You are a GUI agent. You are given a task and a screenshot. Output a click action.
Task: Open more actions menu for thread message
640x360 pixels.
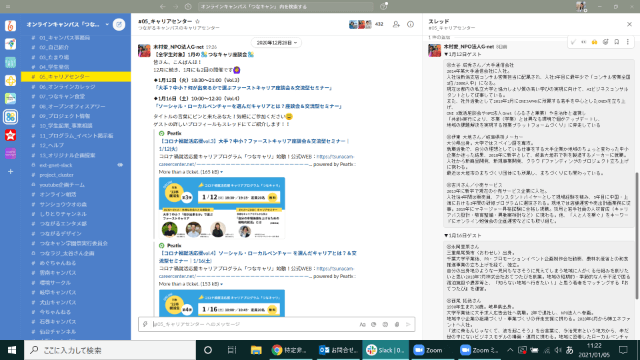click(x=627, y=42)
